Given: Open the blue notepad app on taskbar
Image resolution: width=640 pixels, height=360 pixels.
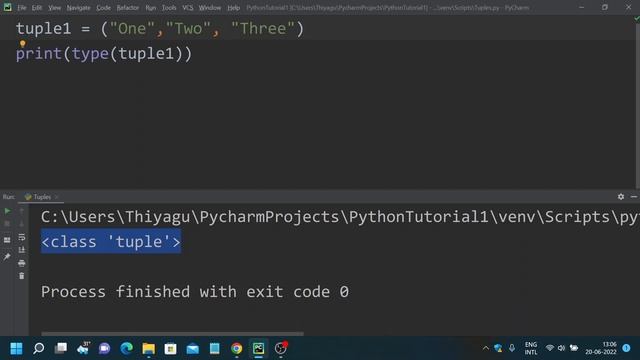Looking at the screenshot, I should 215,349.
